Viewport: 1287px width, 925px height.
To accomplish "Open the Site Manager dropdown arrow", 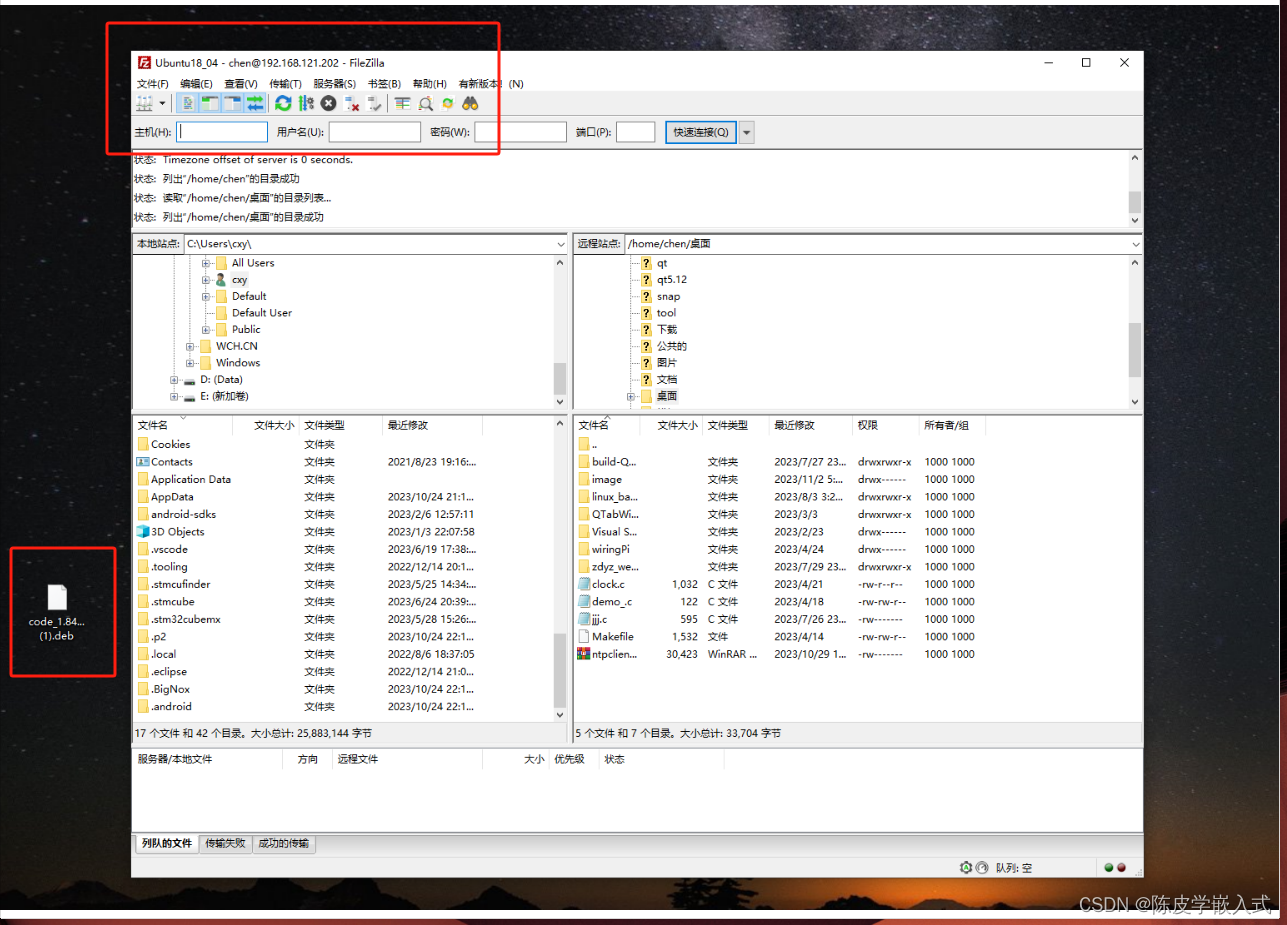I will tap(162, 103).
